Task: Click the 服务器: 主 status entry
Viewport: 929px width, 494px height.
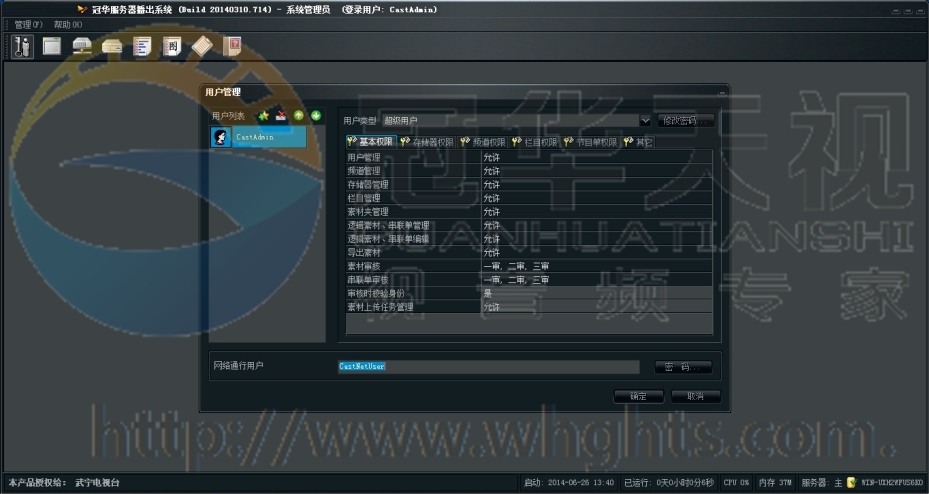Action: [822, 483]
